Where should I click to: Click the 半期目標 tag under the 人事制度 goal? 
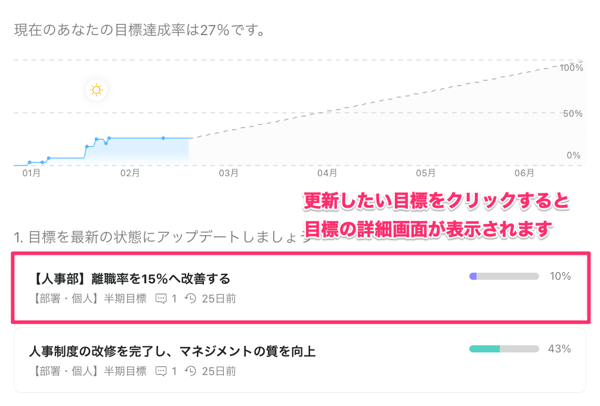point(125,371)
